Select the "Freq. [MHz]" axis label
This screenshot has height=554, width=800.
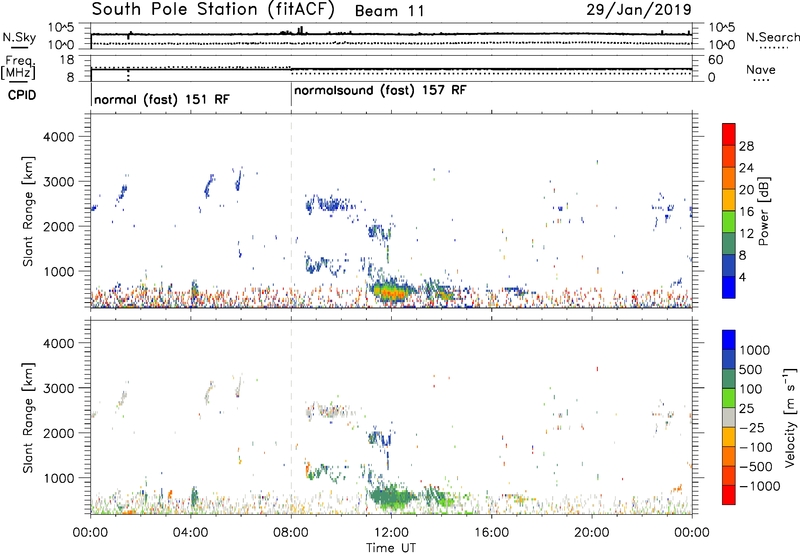[18, 68]
